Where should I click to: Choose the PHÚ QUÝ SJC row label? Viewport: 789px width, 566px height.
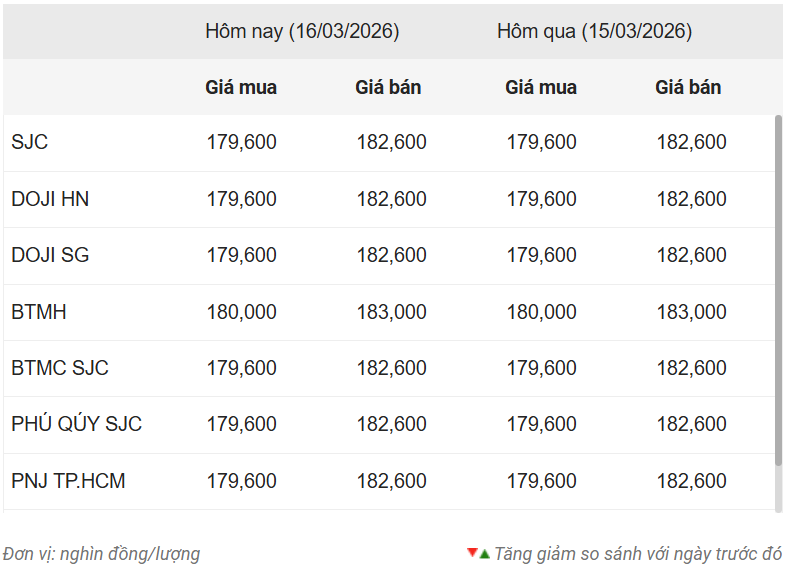click(x=77, y=424)
